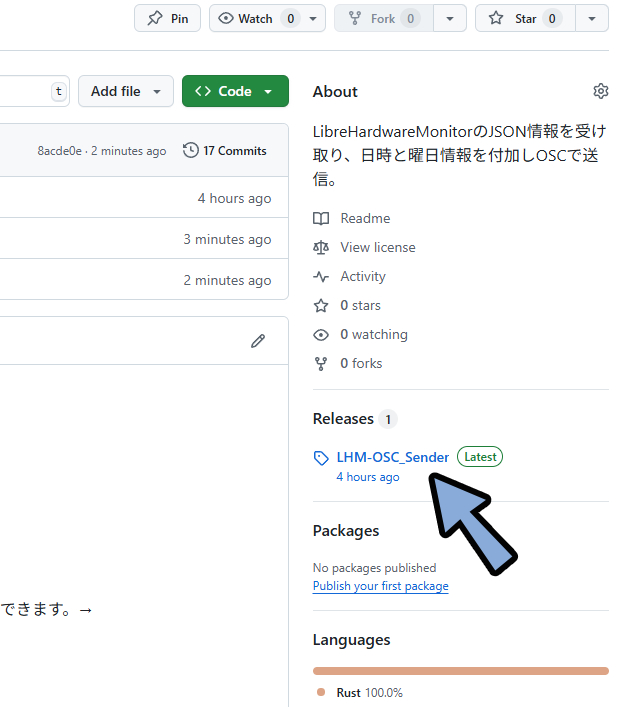Open the Activity link
Viewport: 643px width, 707px height.
(363, 276)
